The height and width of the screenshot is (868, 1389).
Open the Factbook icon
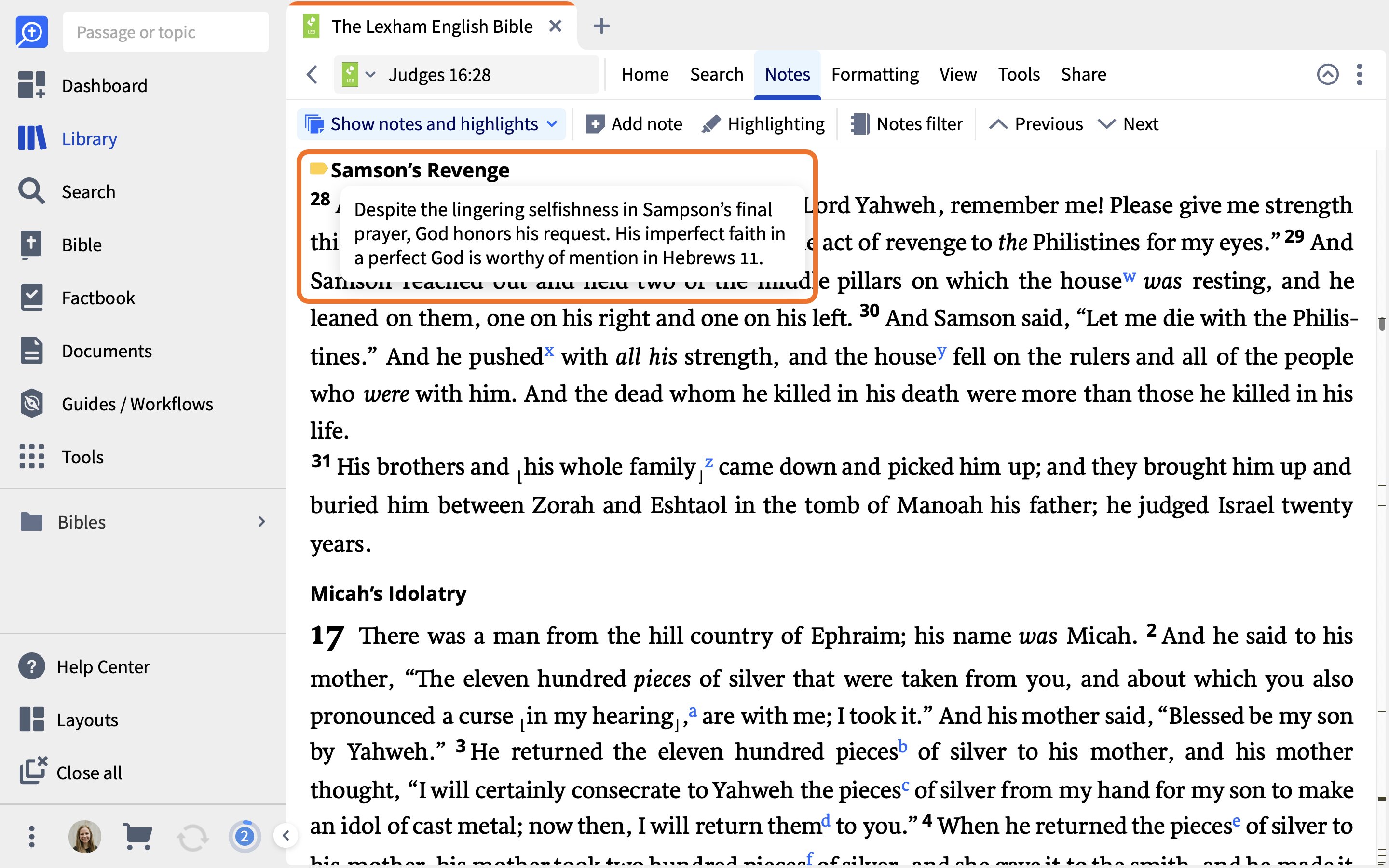click(x=31, y=298)
